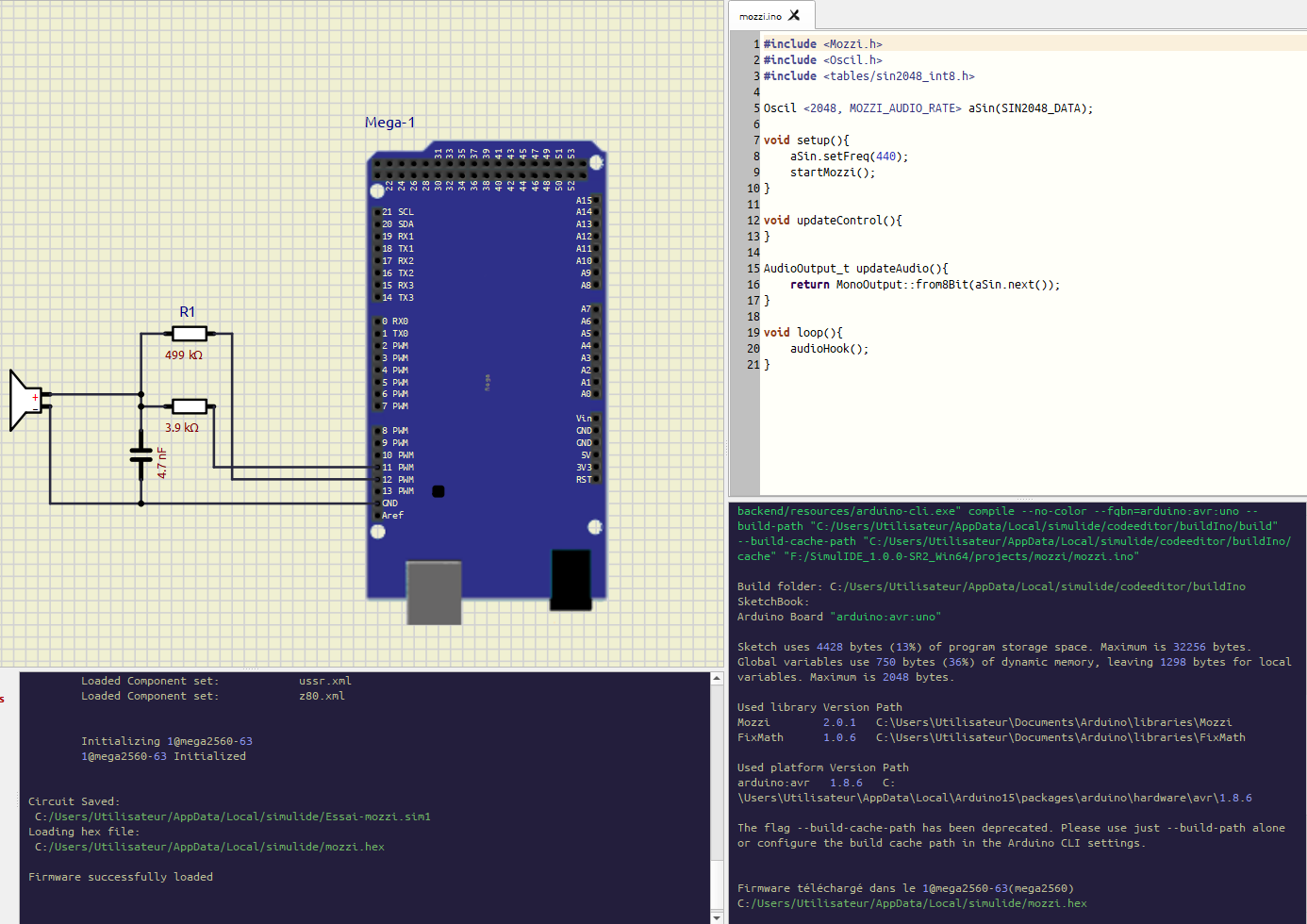
Task: Click the 4.7 nF capacitor
Action: tap(141, 455)
